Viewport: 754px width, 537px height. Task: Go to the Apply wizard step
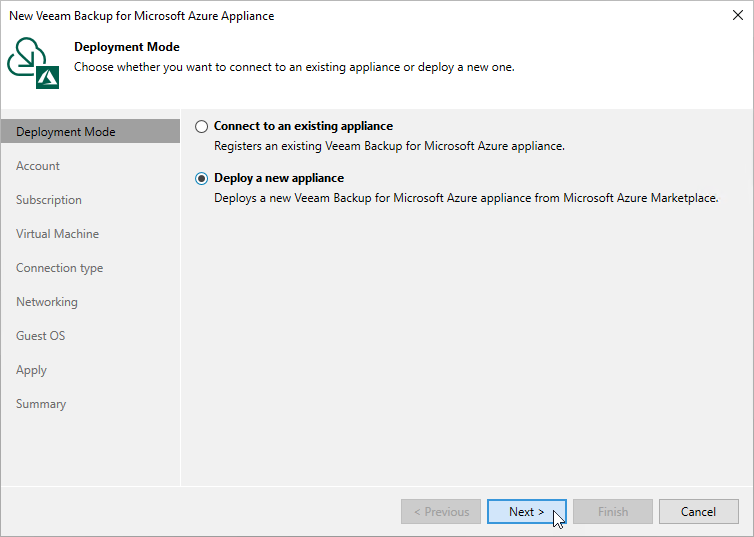(31, 370)
